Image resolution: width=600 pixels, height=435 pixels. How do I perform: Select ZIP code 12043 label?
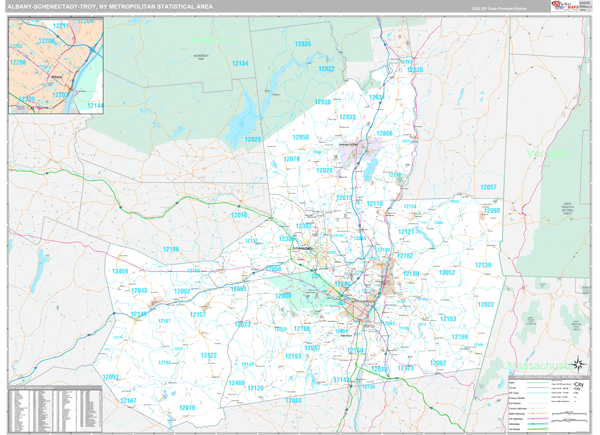(x=139, y=290)
